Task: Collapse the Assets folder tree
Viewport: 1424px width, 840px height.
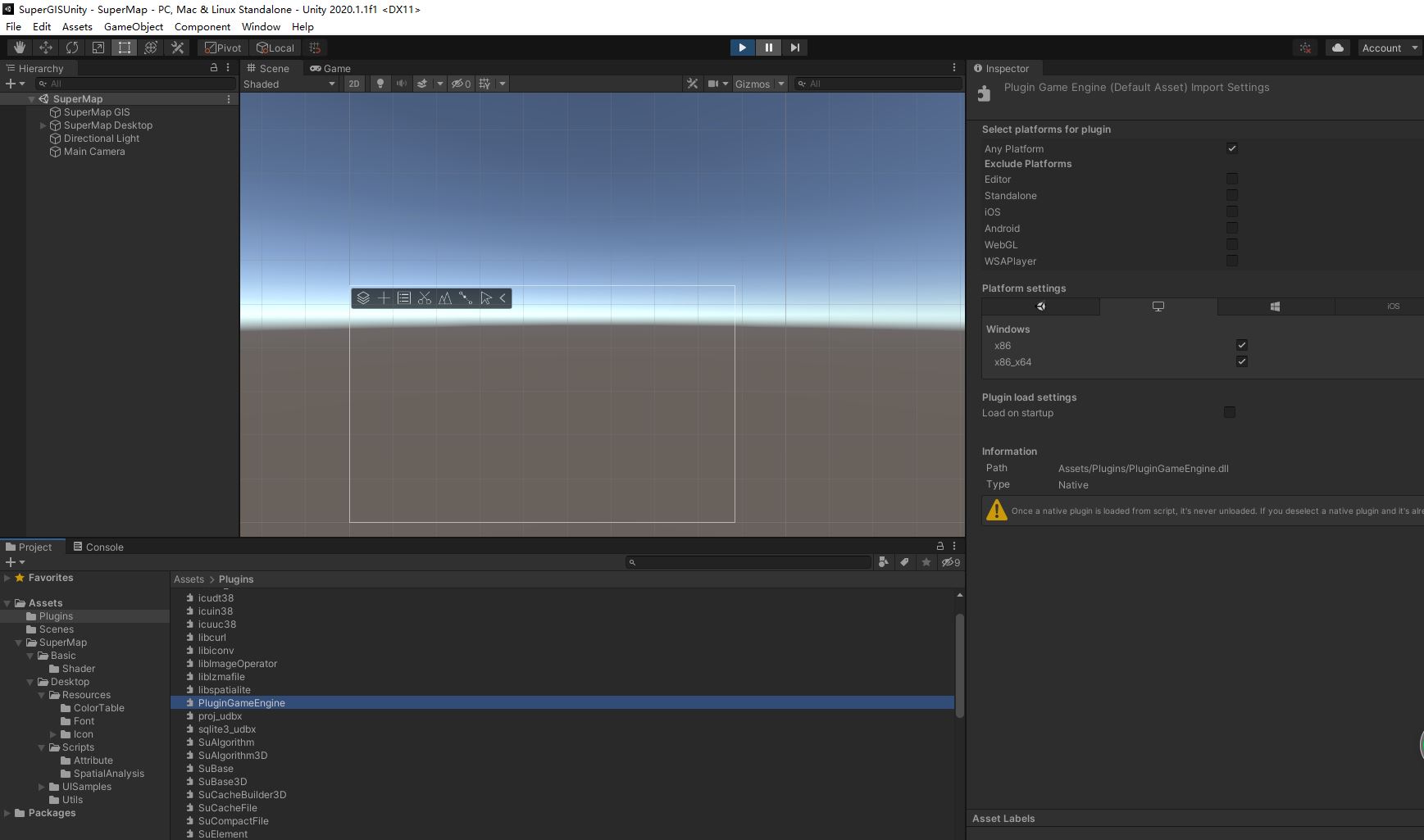Action: pyautogui.click(x=7, y=603)
